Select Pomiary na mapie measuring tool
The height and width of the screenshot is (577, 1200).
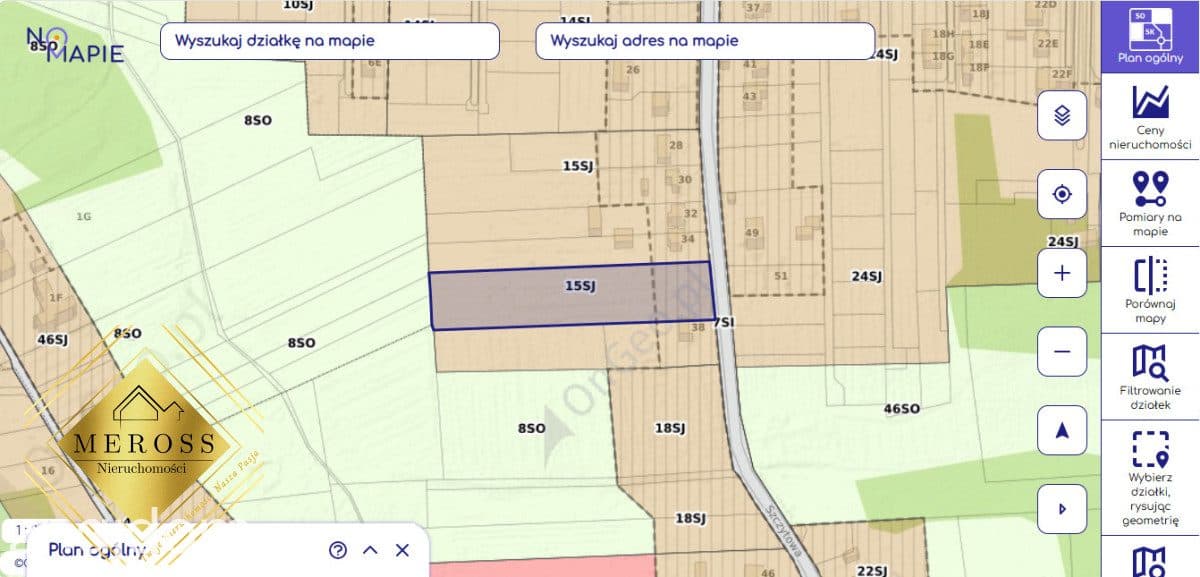(x=1150, y=203)
